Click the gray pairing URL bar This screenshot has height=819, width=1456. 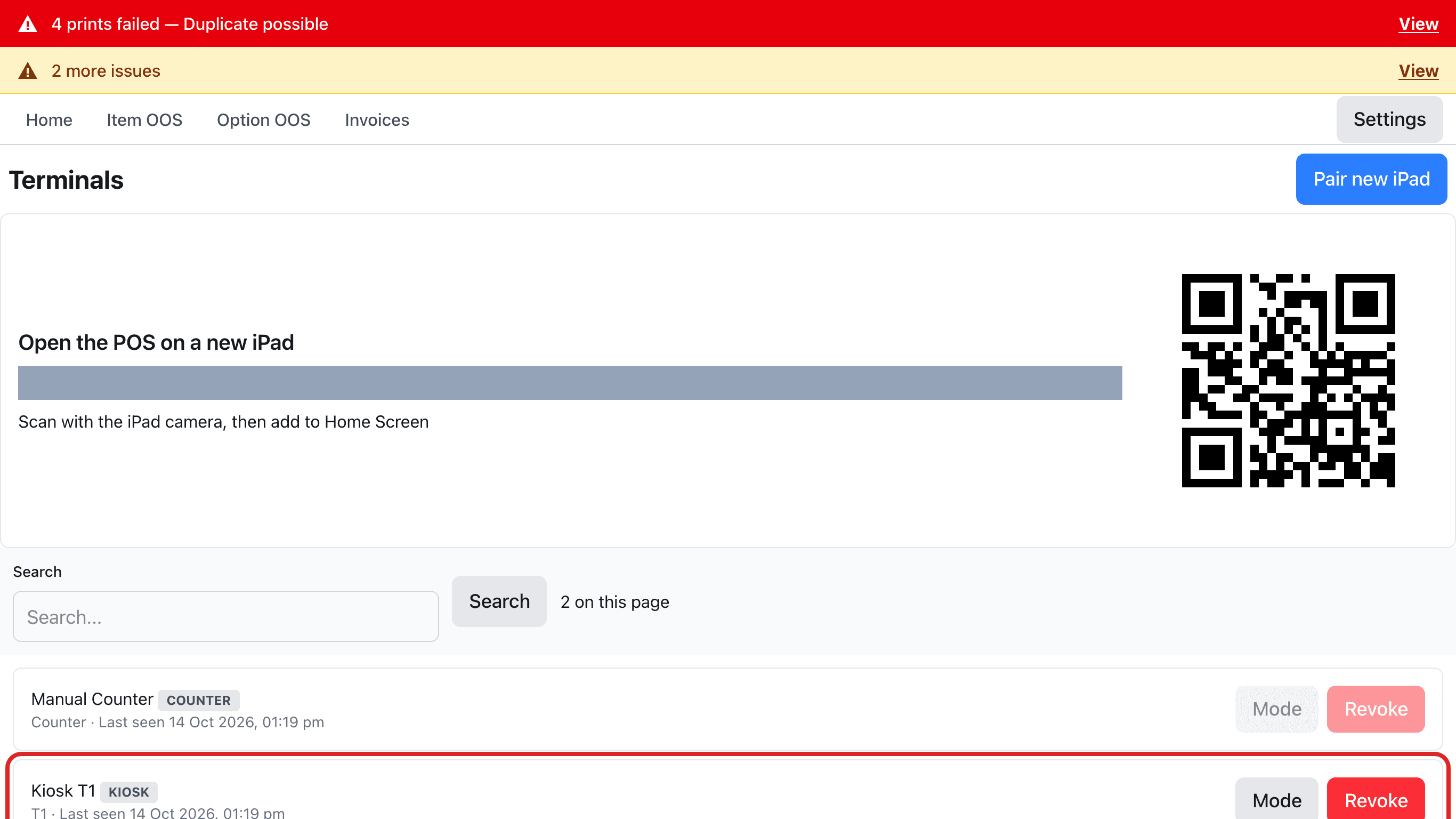coord(570,383)
